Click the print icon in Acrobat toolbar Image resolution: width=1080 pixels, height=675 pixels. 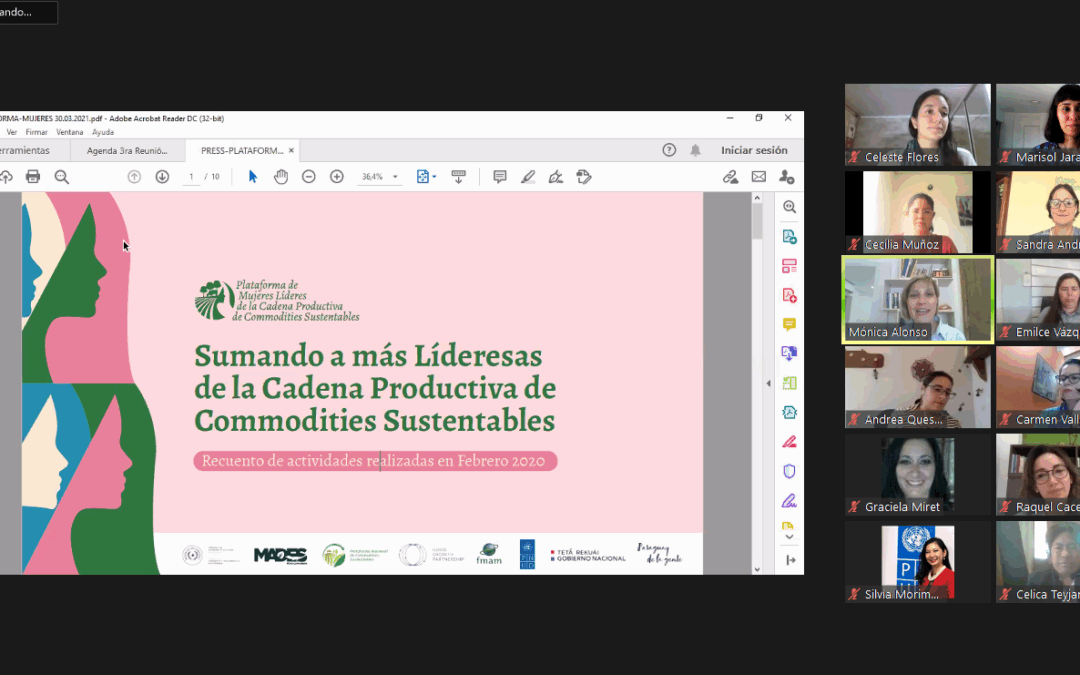[33, 177]
